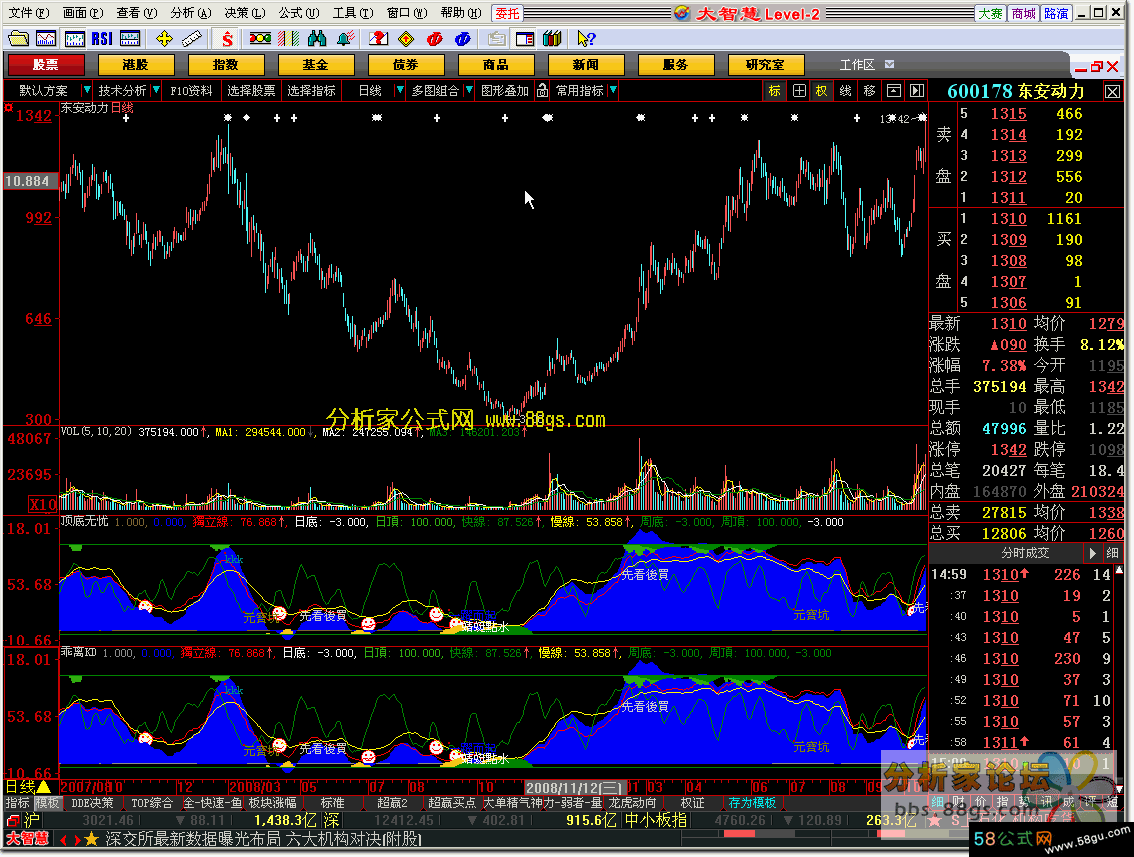This screenshot has height=857, width=1134.
Task: Click the open folder icon in toolbar
Action: click(x=18, y=38)
